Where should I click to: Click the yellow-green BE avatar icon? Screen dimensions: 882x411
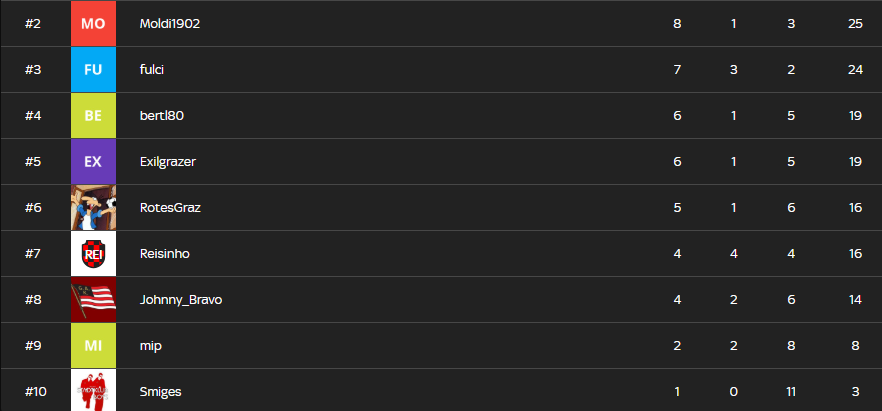(x=93, y=115)
